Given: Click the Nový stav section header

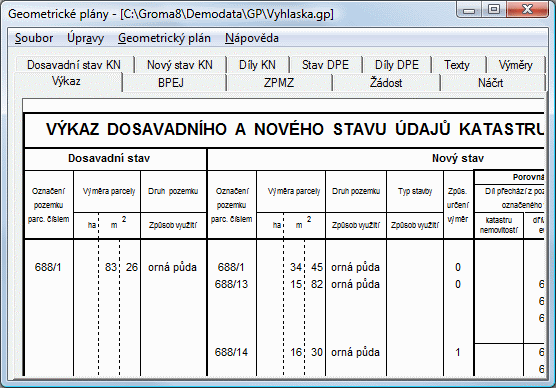Looking at the screenshot, I should pyautogui.click(x=458, y=158).
